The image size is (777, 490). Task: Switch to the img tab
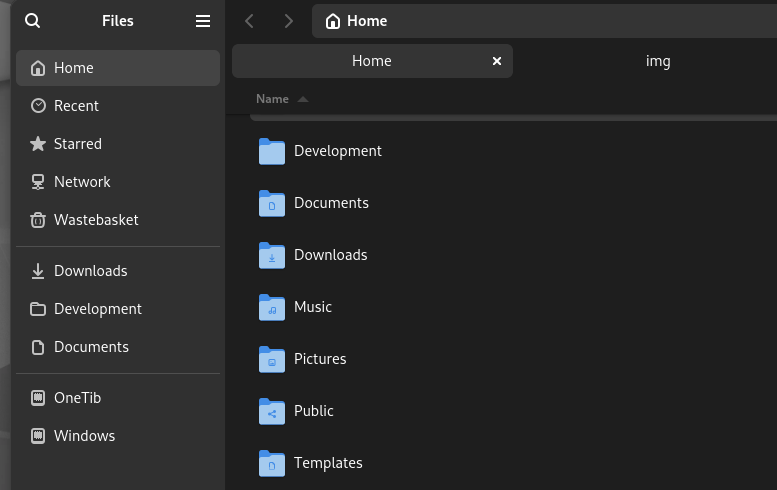pyautogui.click(x=658, y=61)
